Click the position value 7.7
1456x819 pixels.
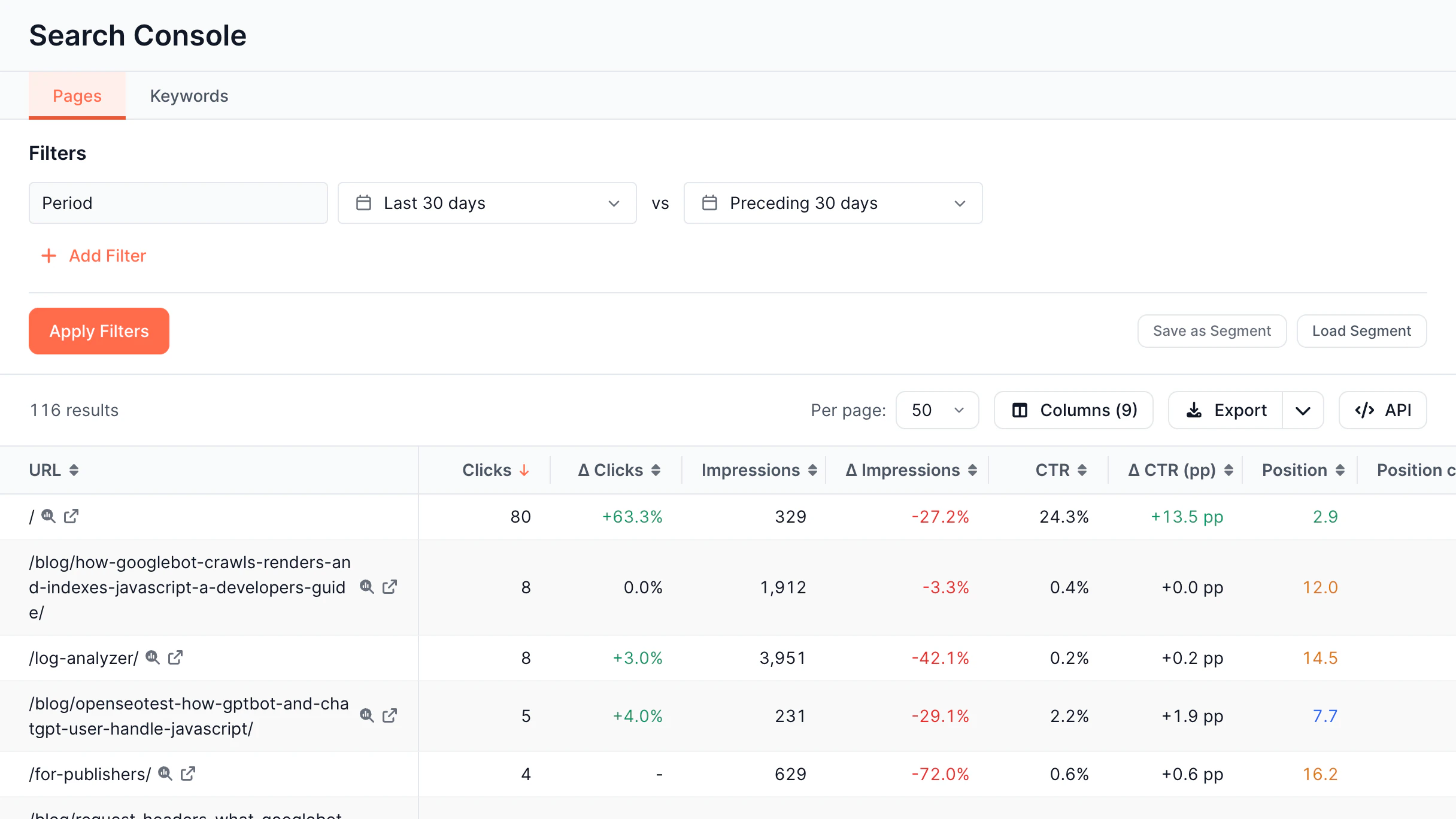point(1325,716)
